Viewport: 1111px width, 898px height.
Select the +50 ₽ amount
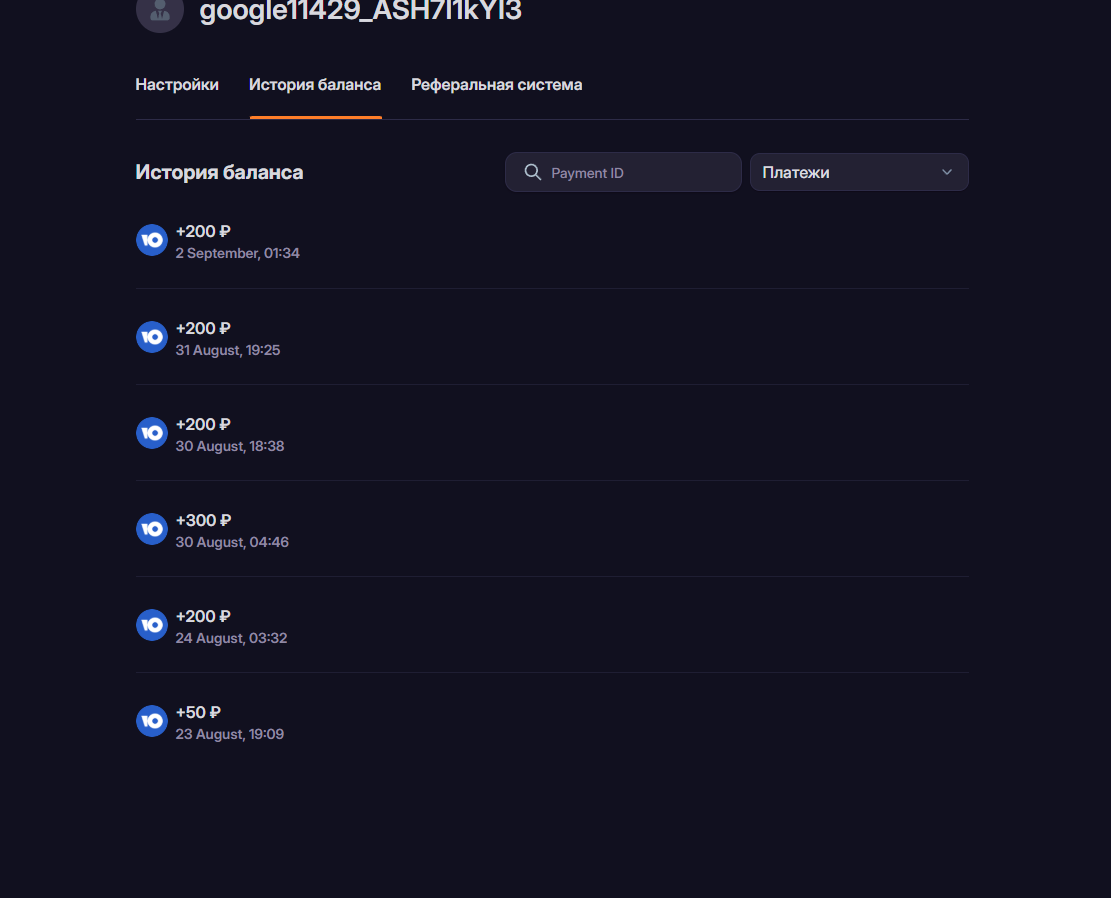pyautogui.click(x=198, y=712)
